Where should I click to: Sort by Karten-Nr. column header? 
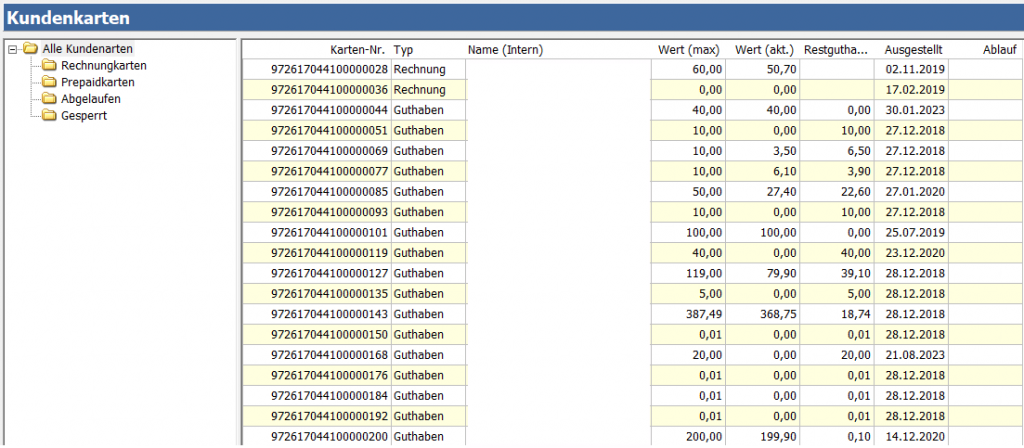[x=358, y=50]
